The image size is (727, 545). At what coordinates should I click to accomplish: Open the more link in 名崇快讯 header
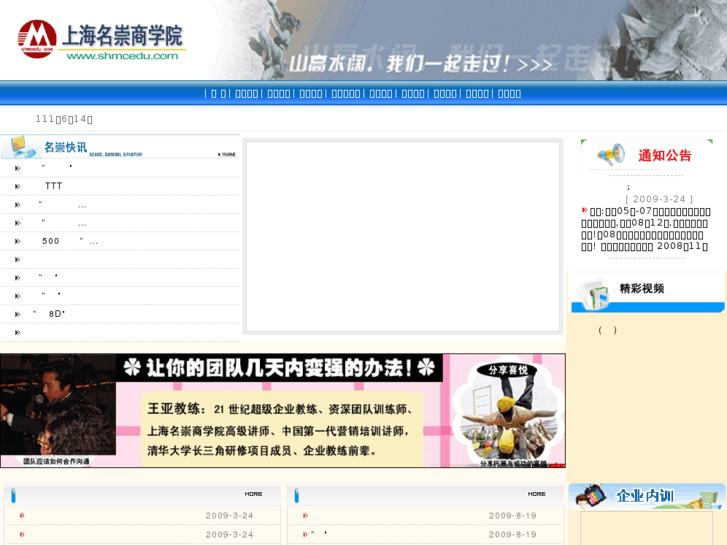pyautogui.click(x=227, y=154)
